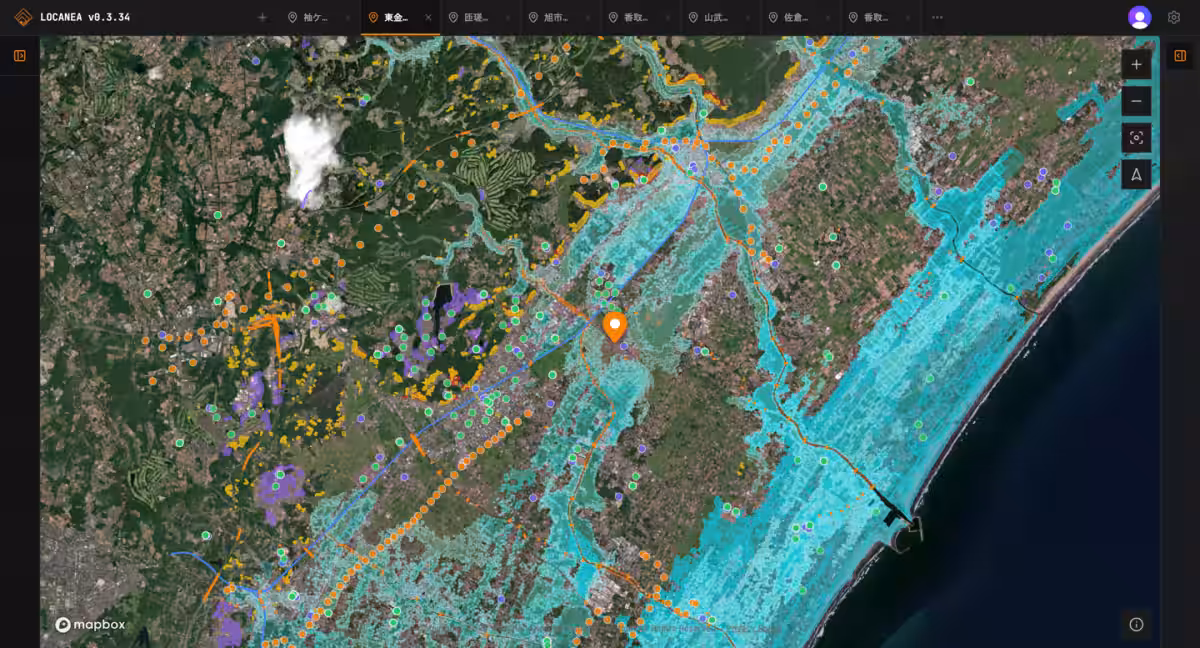Toggle the right sidebar panel

pos(1180,56)
